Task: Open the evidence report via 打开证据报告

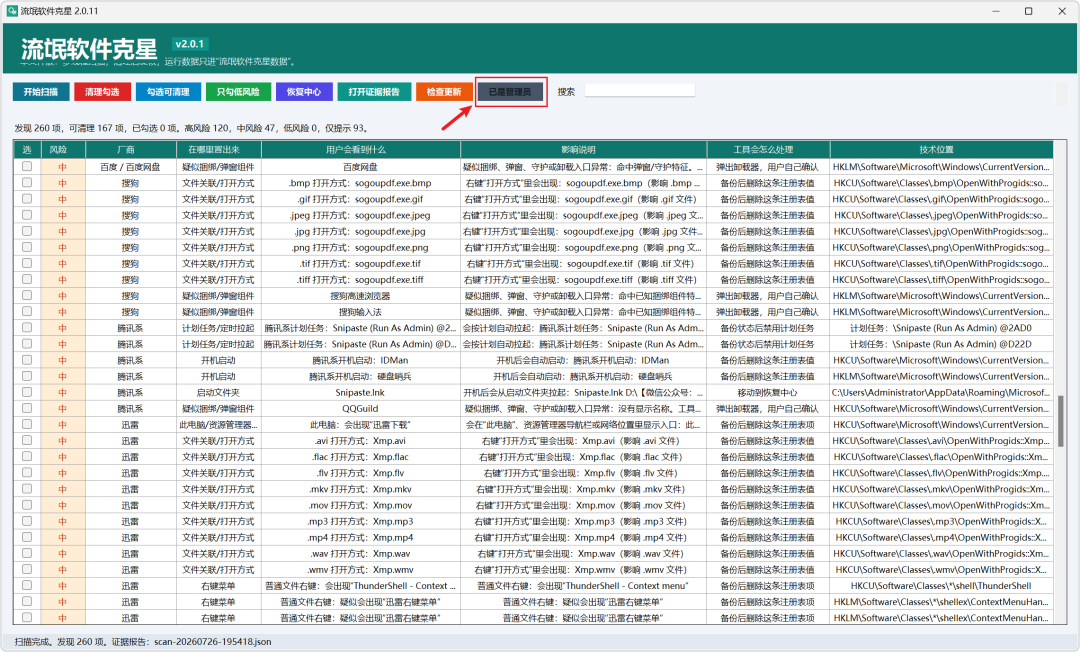Action: (374, 92)
